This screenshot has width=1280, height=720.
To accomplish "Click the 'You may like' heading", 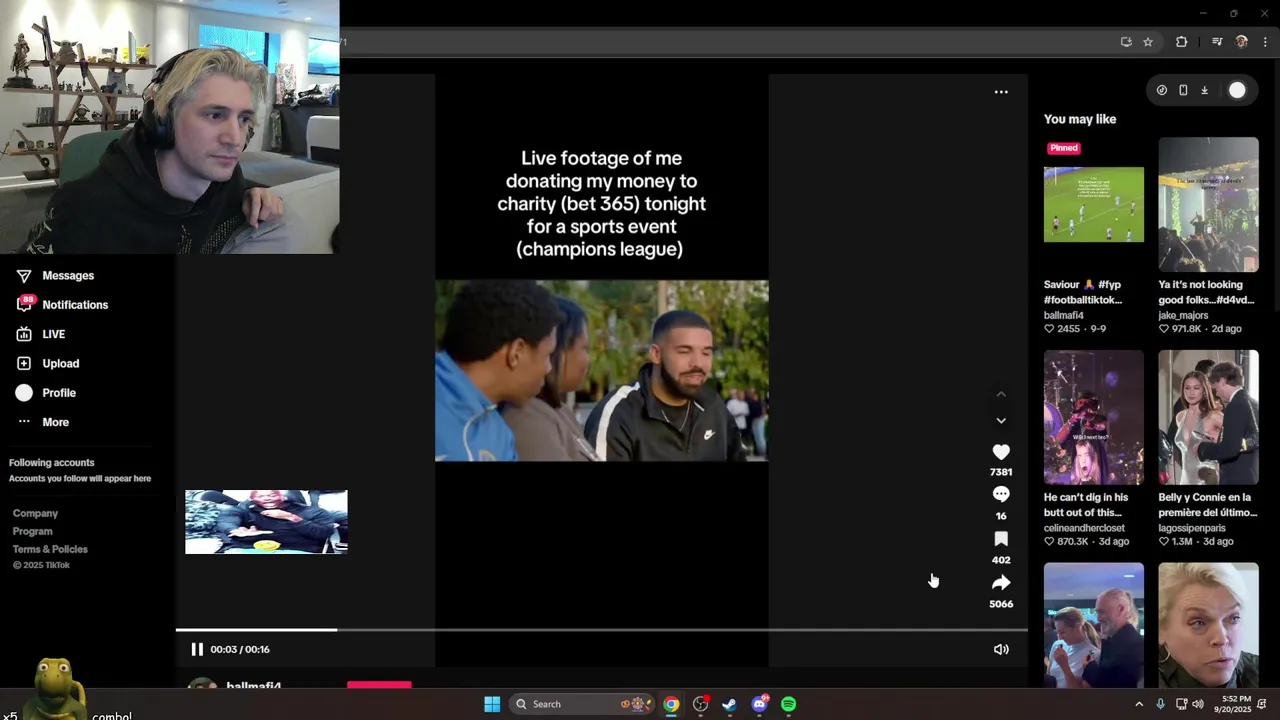I will pyautogui.click(x=1080, y=119).
